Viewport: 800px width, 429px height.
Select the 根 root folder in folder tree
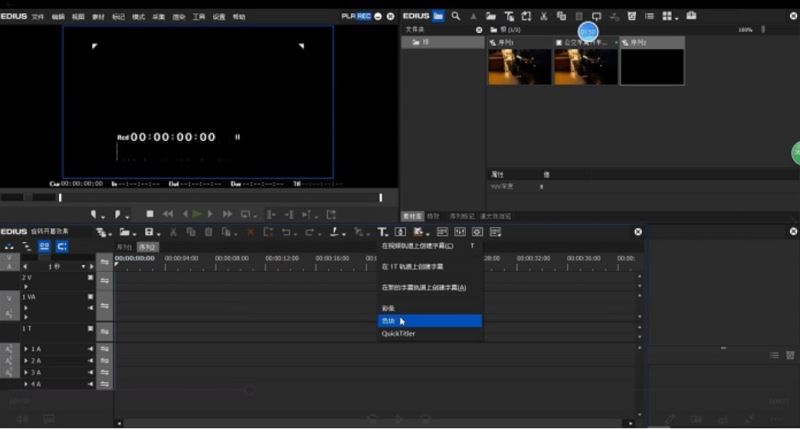pos(442,42)
